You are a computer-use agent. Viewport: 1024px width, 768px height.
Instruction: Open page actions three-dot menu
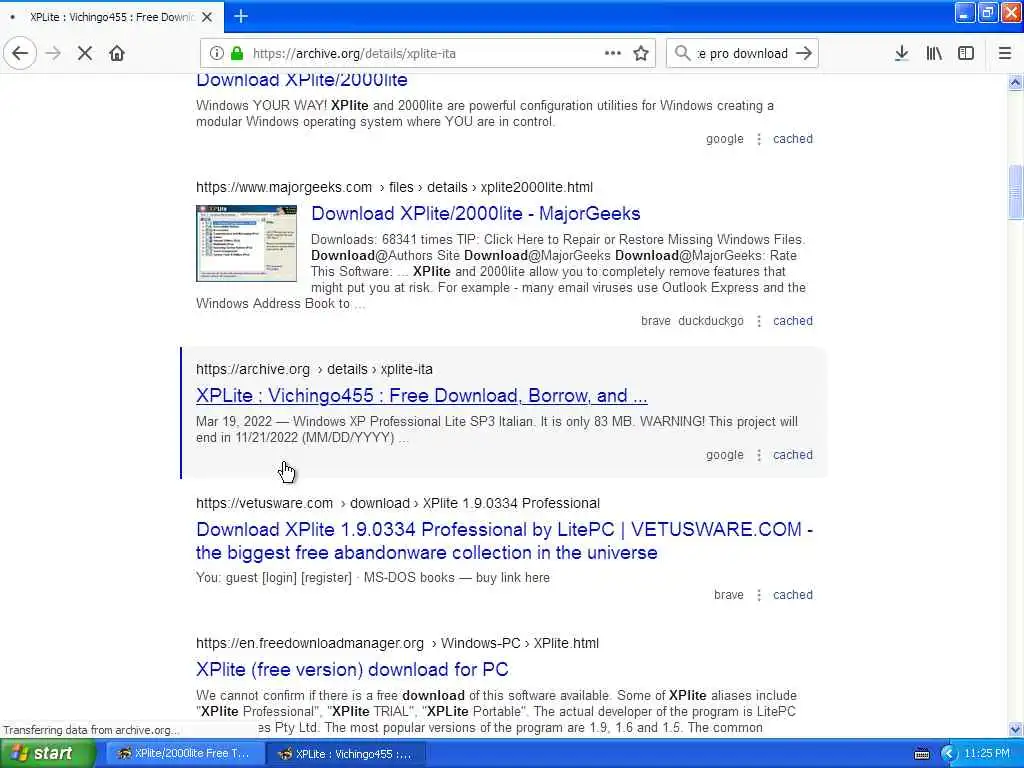coord(613,54)
